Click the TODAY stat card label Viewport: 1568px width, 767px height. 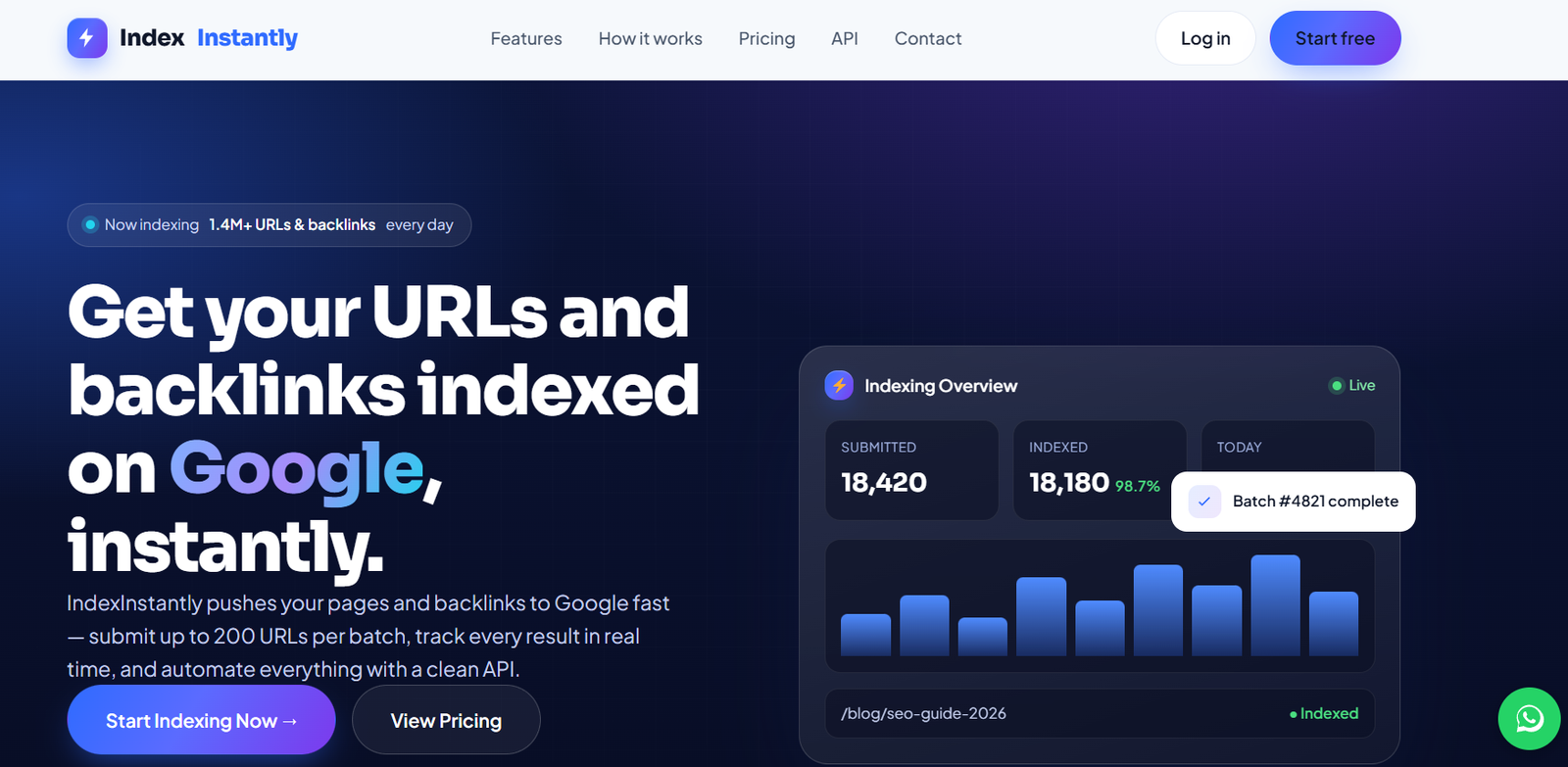pyautogui.click(x=1239, y=447)
